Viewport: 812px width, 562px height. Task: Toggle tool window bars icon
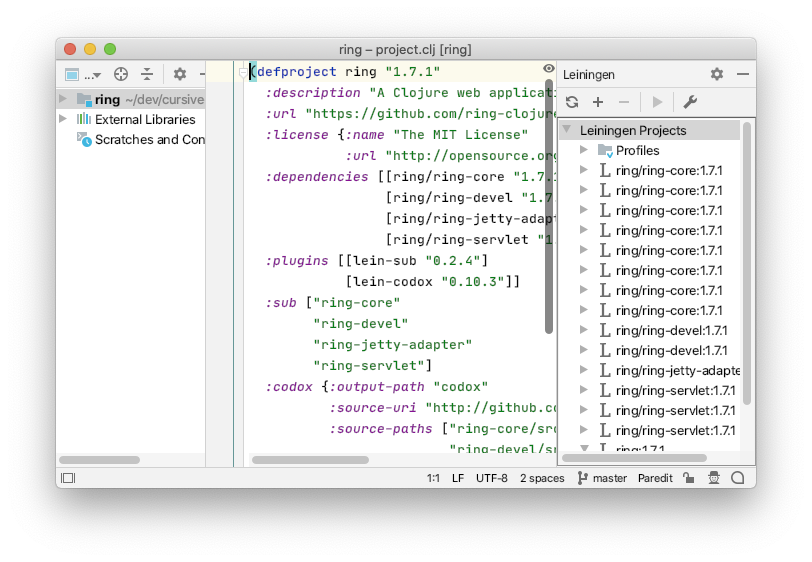[x=68, y=478]
